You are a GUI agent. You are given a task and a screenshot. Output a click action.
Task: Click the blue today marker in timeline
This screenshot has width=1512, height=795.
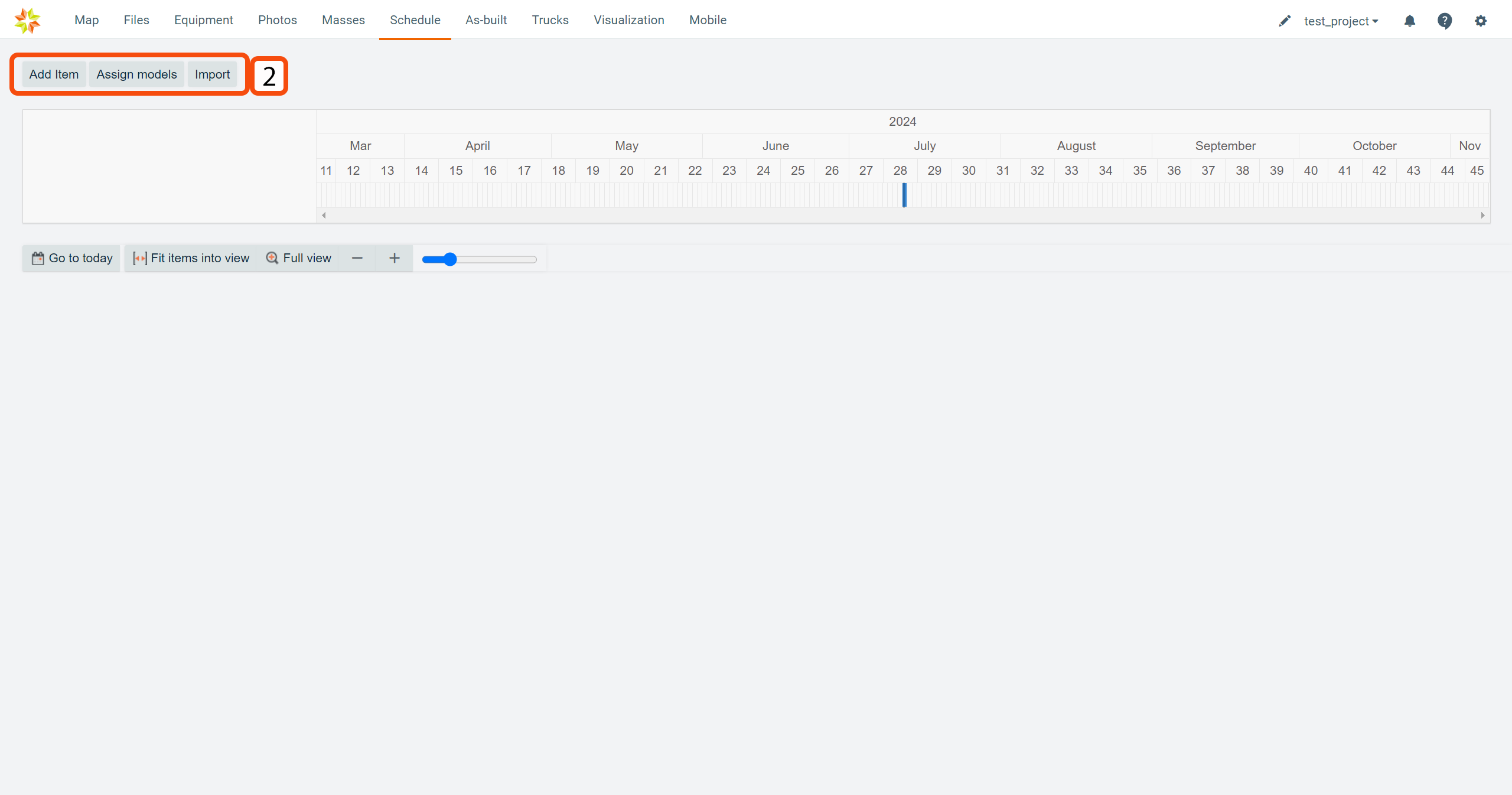904,195
